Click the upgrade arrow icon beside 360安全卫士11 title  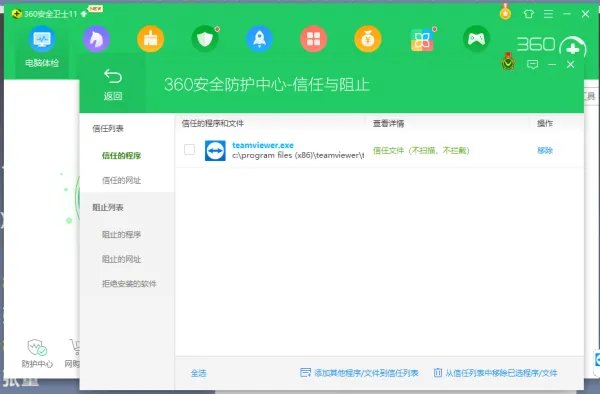click(84, 15)
